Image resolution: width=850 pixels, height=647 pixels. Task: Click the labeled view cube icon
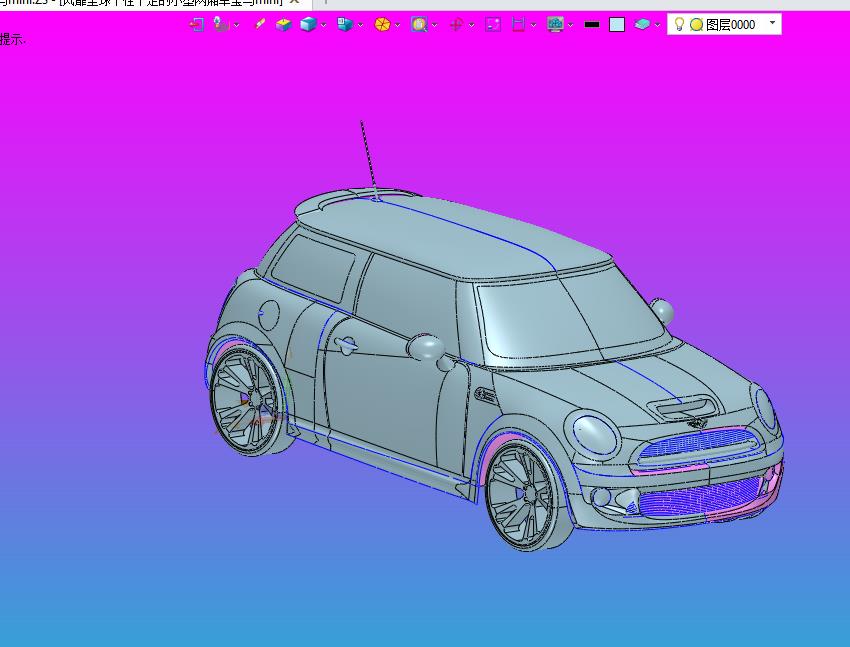345,24
